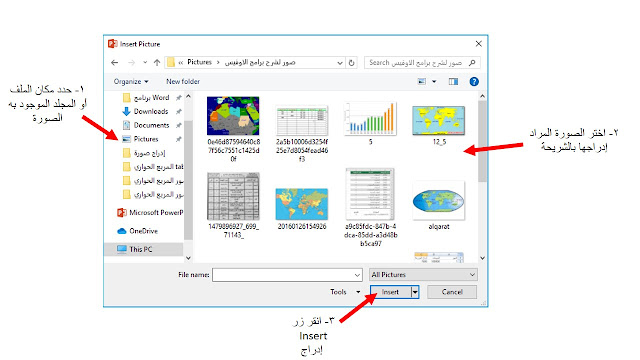The width and height of the screenshot is (640, 360).
Task: Select the 12_5 world map image
Action: 439,121
